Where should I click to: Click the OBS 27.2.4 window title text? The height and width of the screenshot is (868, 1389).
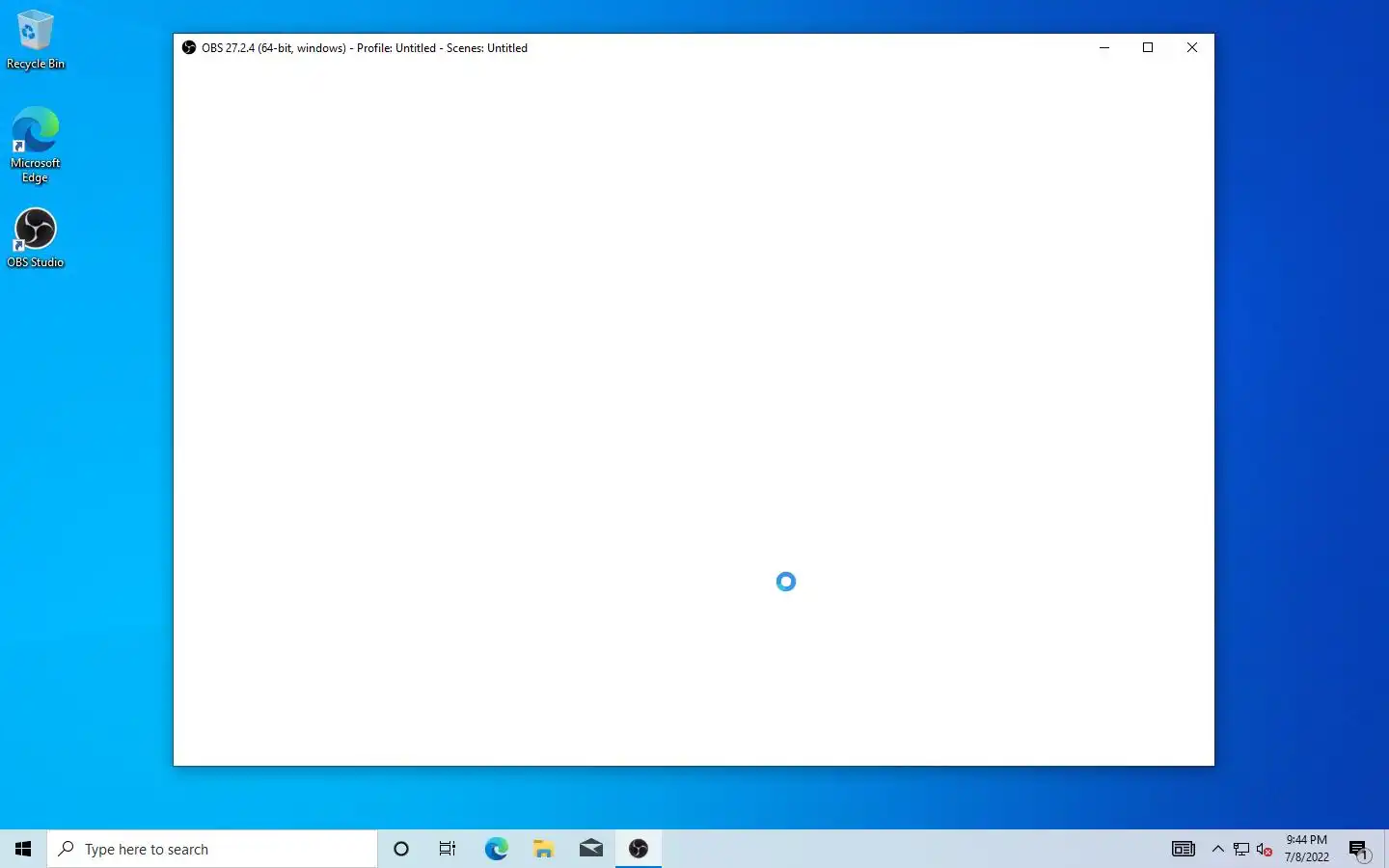point(365,47)
